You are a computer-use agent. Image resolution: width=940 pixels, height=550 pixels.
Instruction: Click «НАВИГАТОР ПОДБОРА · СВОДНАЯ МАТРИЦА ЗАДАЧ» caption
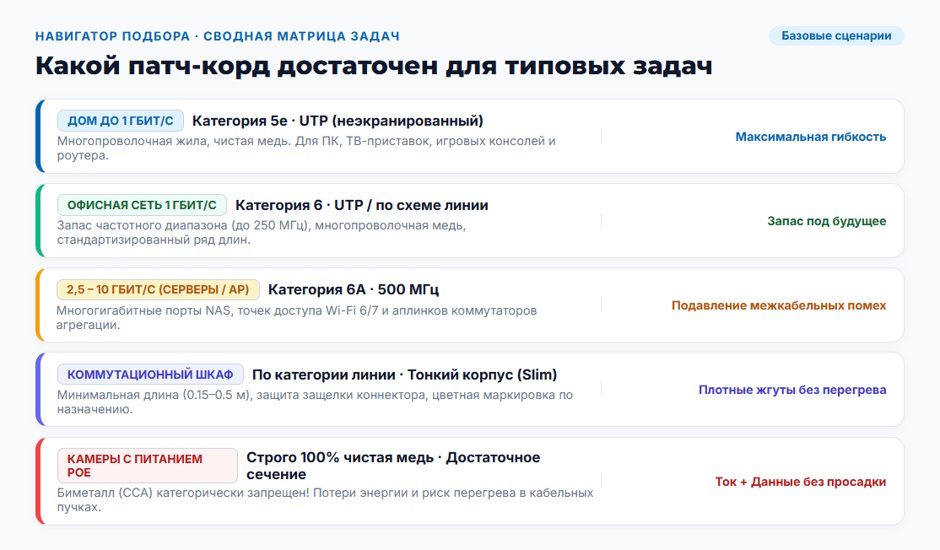pos(217,36)
